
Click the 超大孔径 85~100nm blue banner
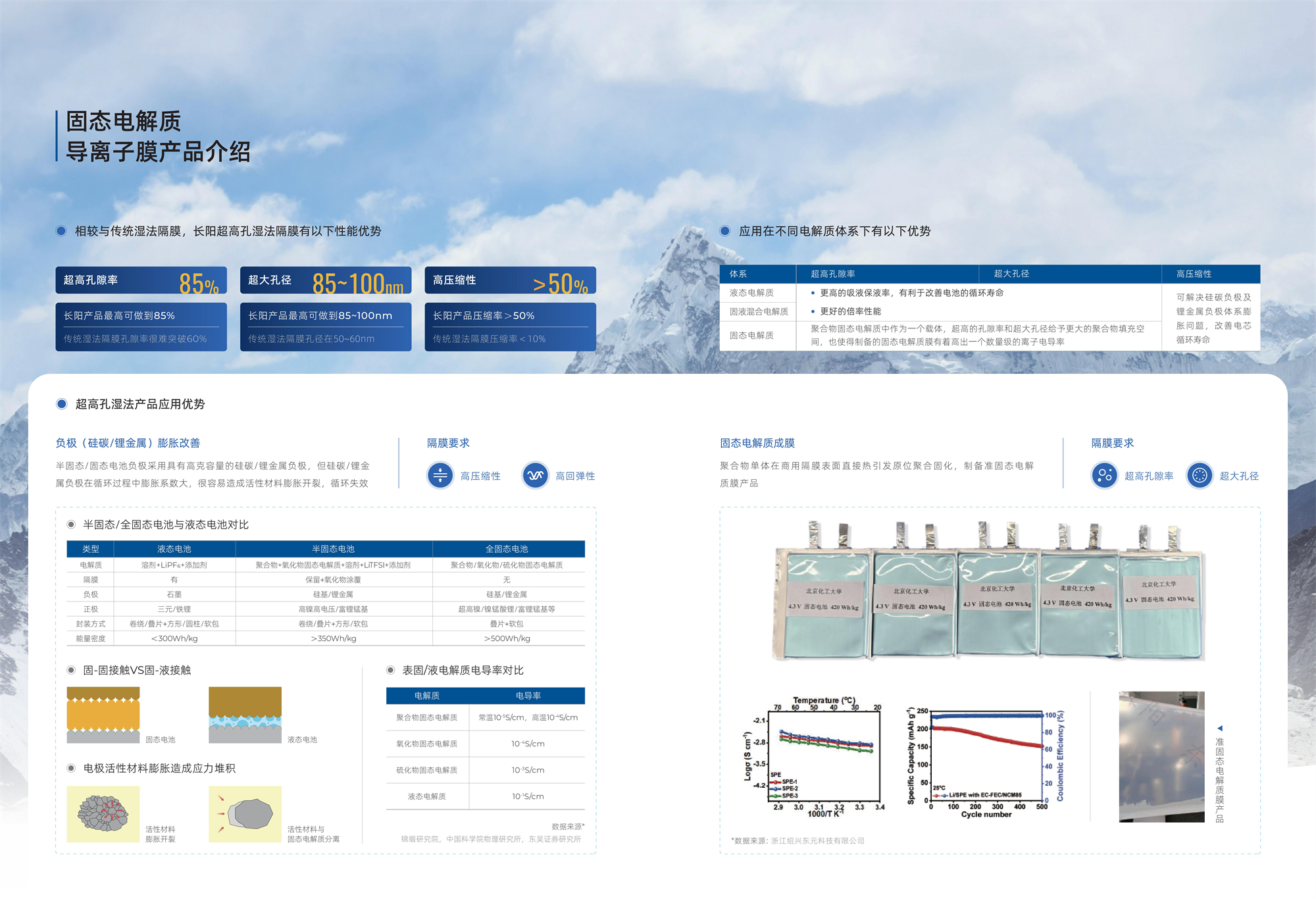pos(326,281)
